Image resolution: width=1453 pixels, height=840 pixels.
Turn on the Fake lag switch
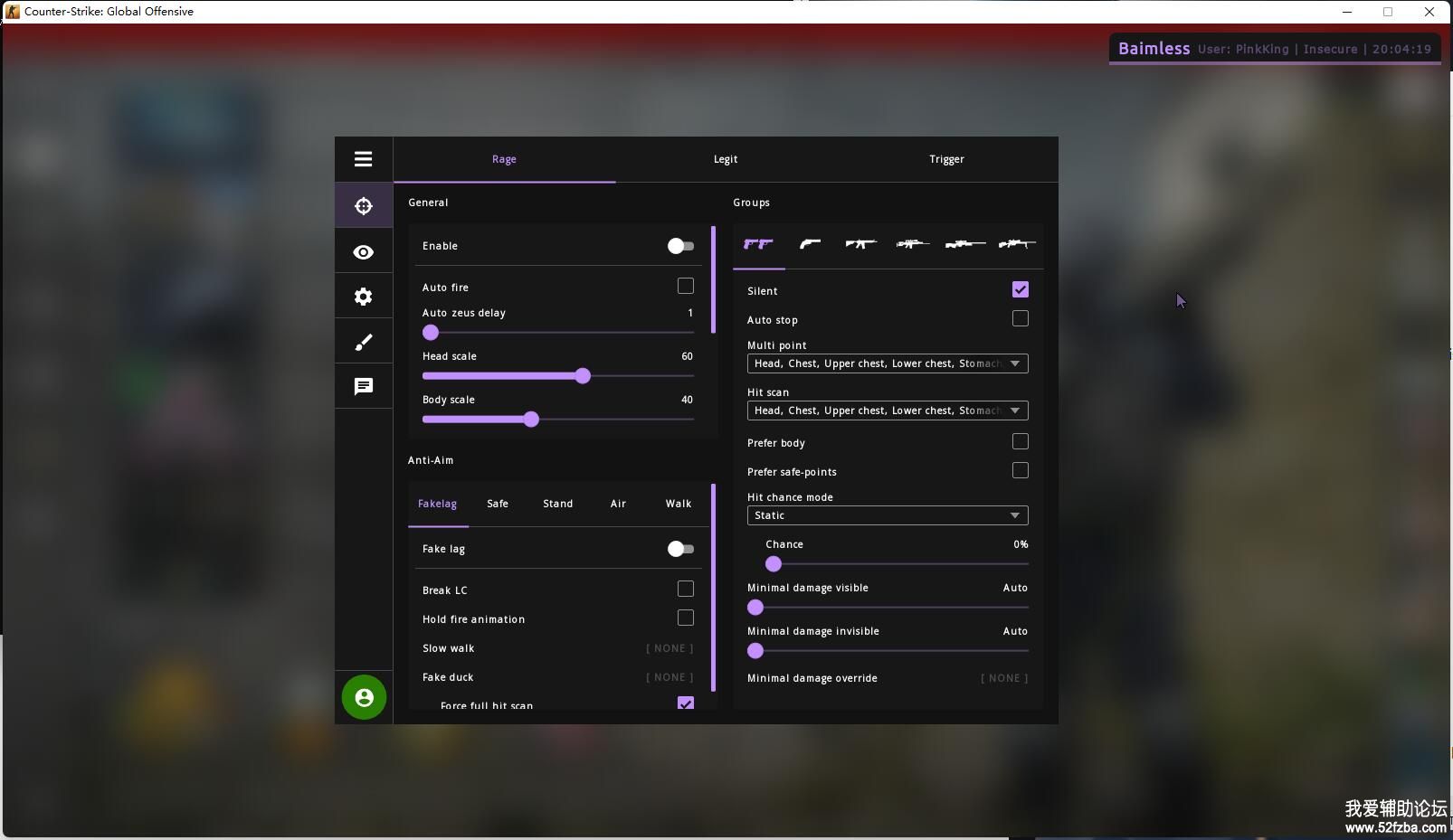pyautogui.click(x=680, y=549)
